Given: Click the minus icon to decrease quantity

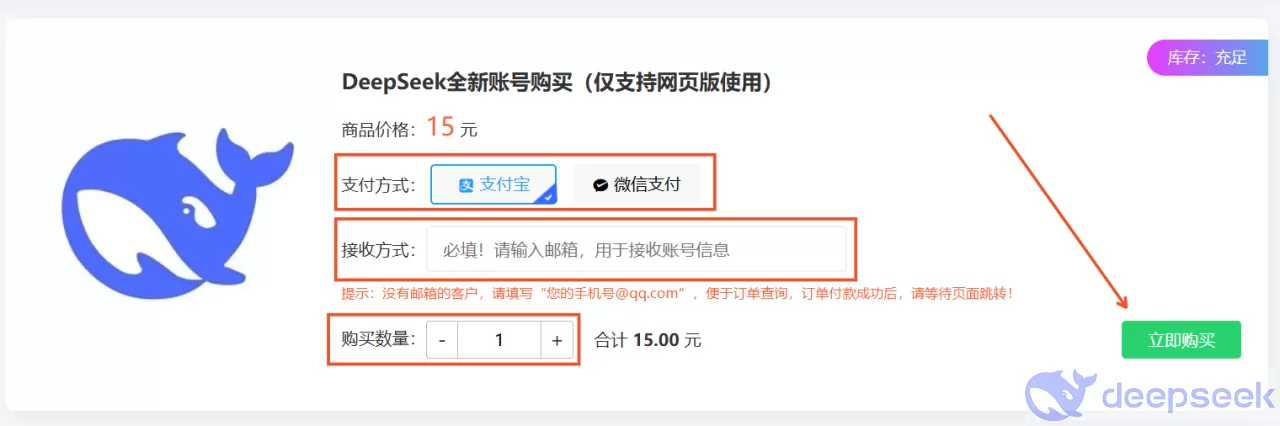Looking at the screenshot, I should (442, 340).
